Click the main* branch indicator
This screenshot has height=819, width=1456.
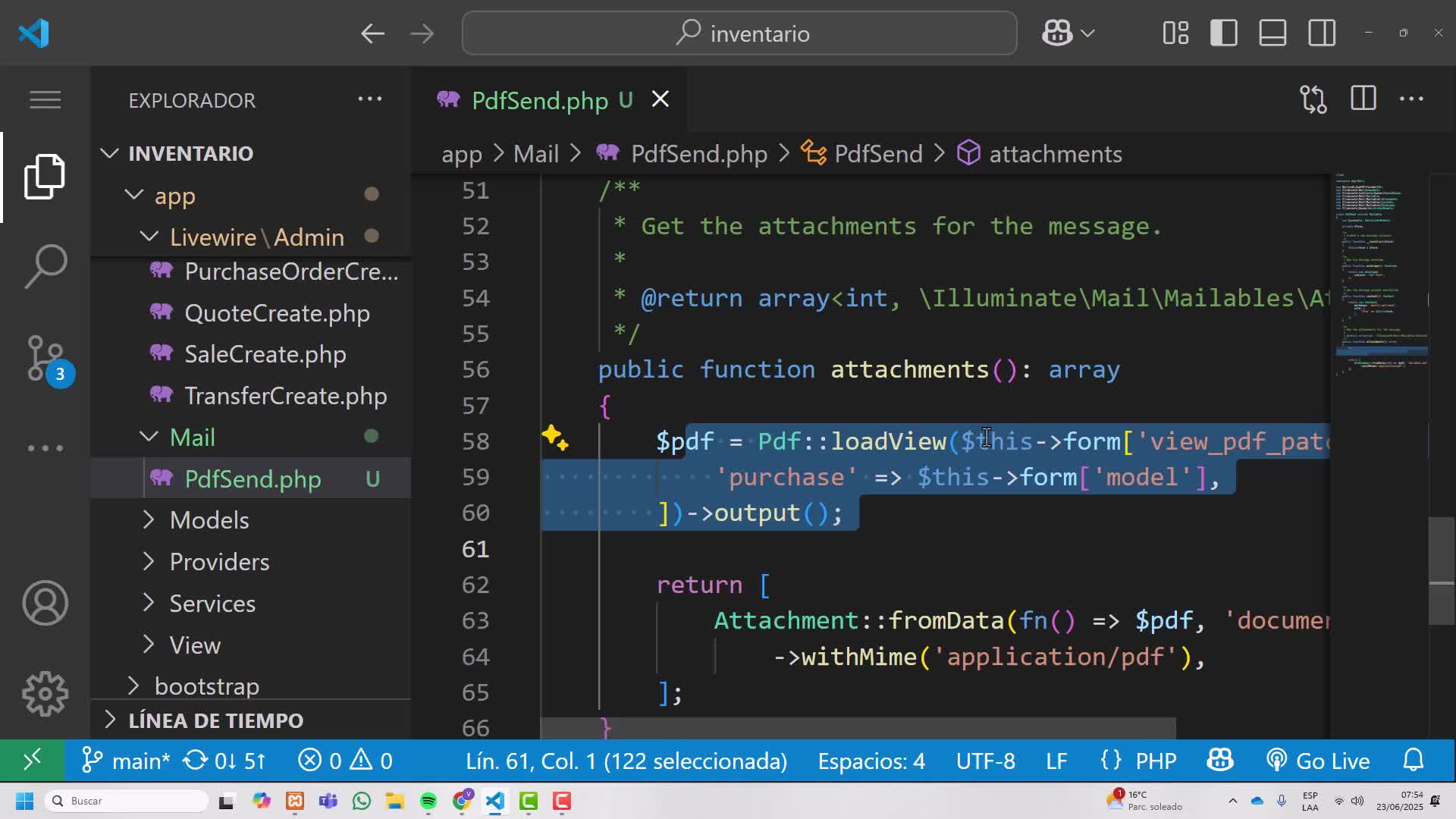[126, 761]
